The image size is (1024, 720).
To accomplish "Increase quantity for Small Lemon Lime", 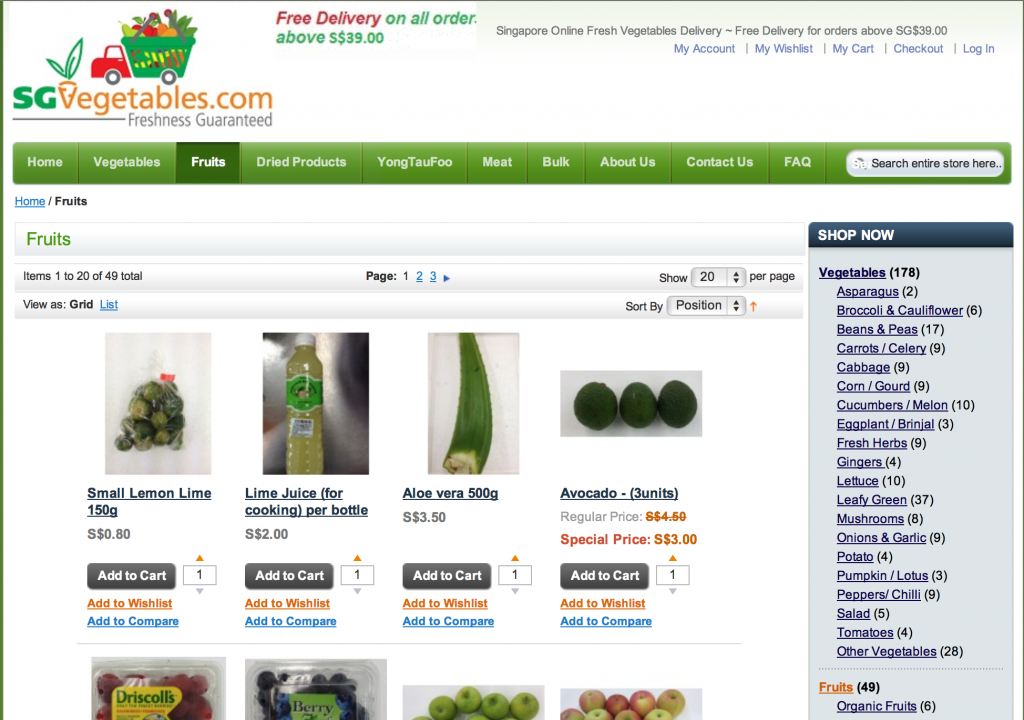I will coord(200,558).
